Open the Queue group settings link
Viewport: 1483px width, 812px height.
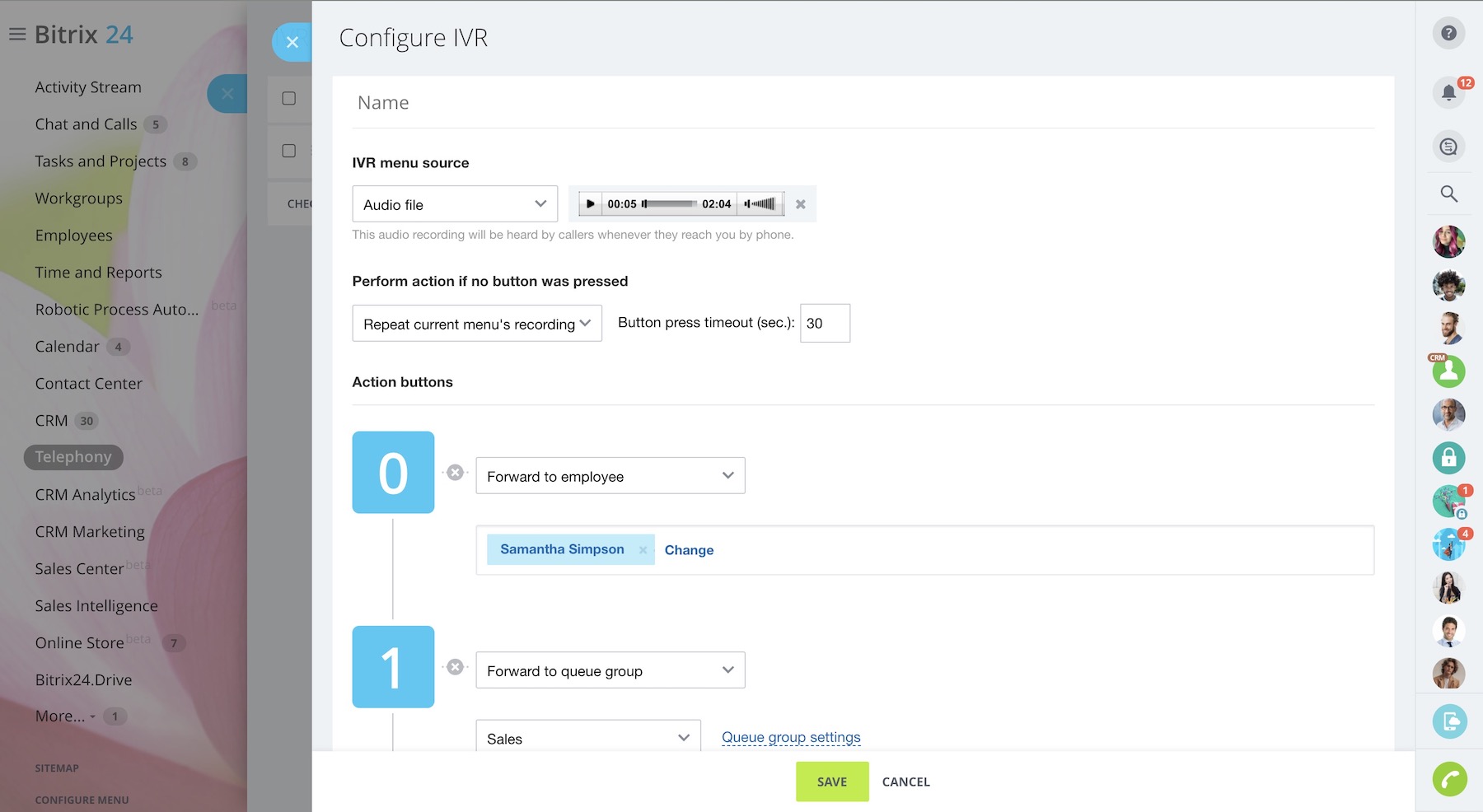click(x=791, y=738)
